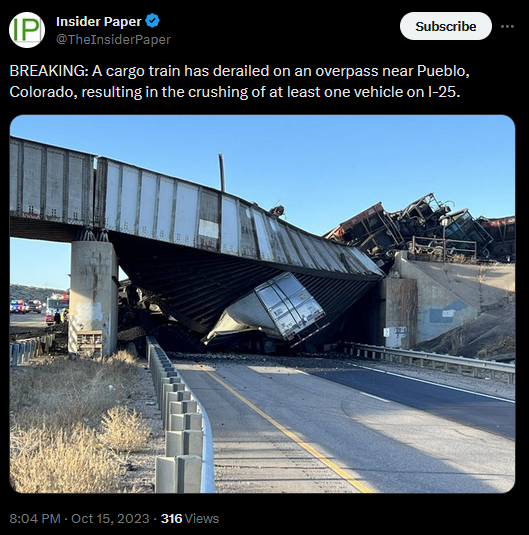Click the crushed semi trailer in the photo
Viewport: 529px width, 535px height.
(270, 312)
